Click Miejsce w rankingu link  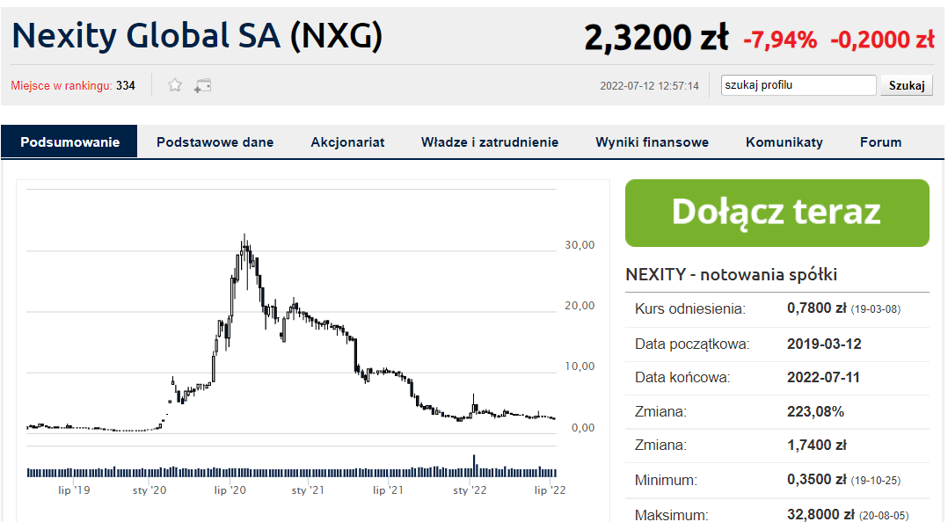(61, 86)
